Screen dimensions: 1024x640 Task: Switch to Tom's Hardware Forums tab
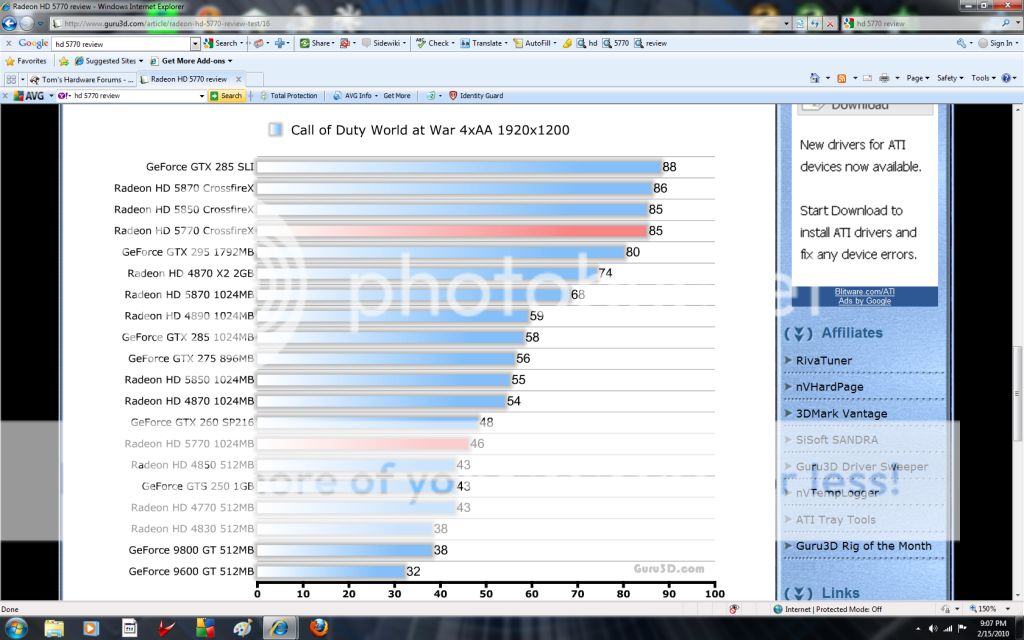coord(82,79)
